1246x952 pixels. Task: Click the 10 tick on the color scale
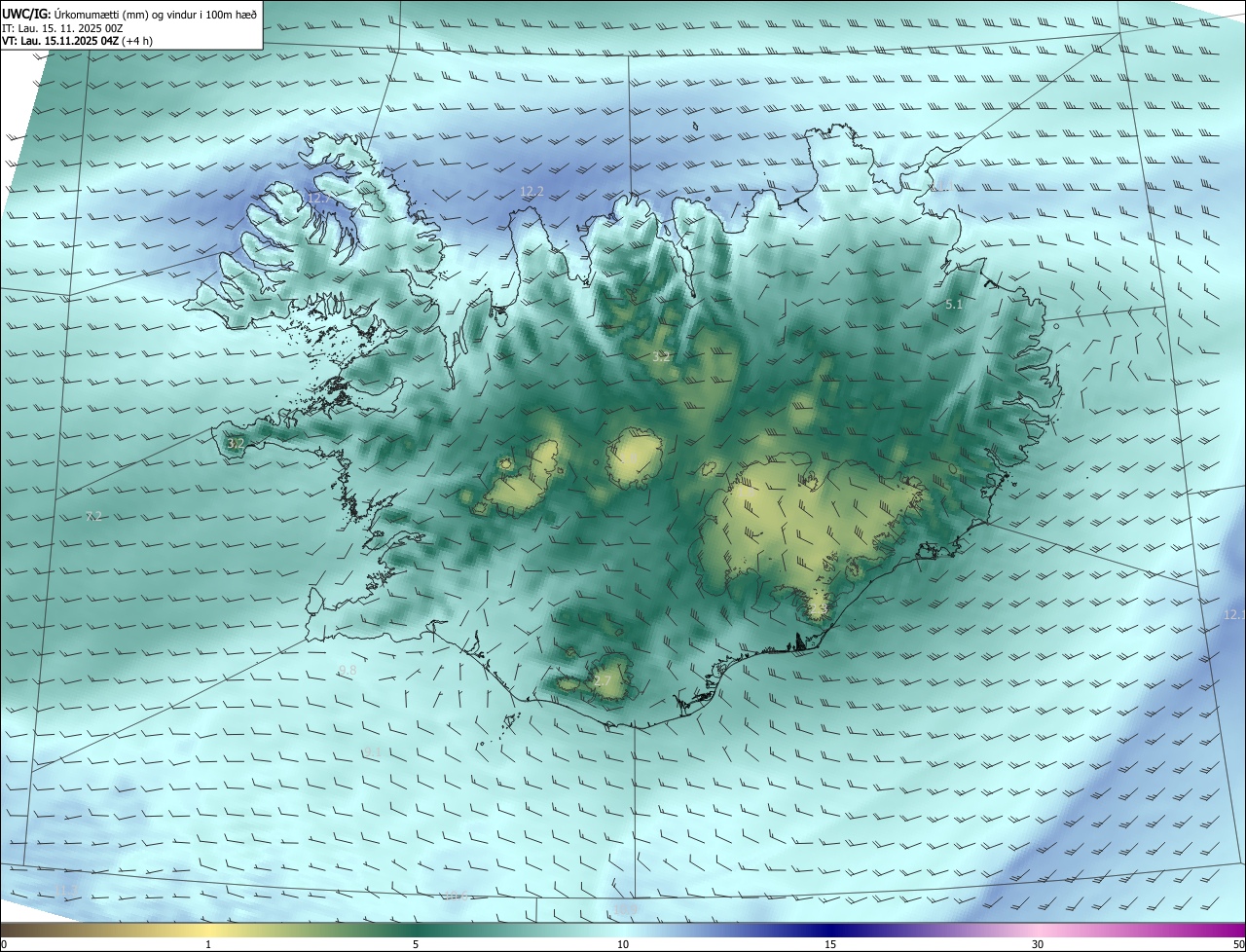point(623,944)
